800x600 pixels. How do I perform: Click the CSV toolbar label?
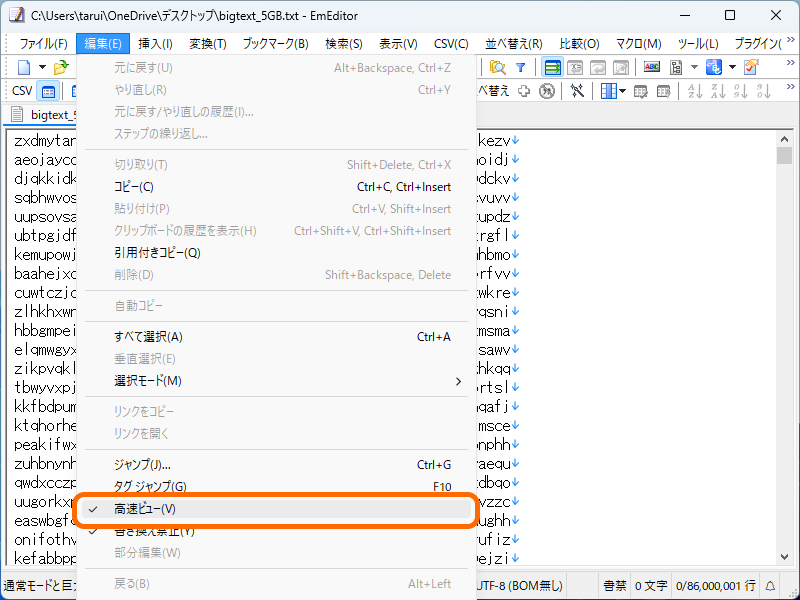pos(22,91)
